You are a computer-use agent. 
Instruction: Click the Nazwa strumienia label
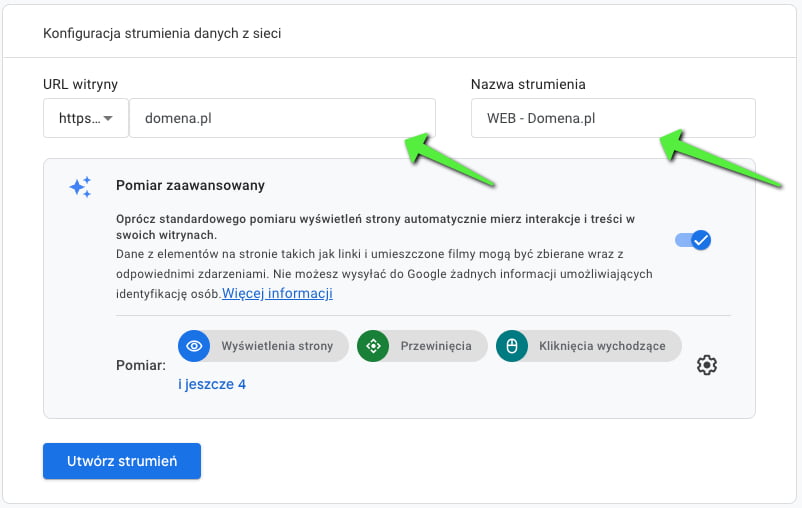[528, 84]
